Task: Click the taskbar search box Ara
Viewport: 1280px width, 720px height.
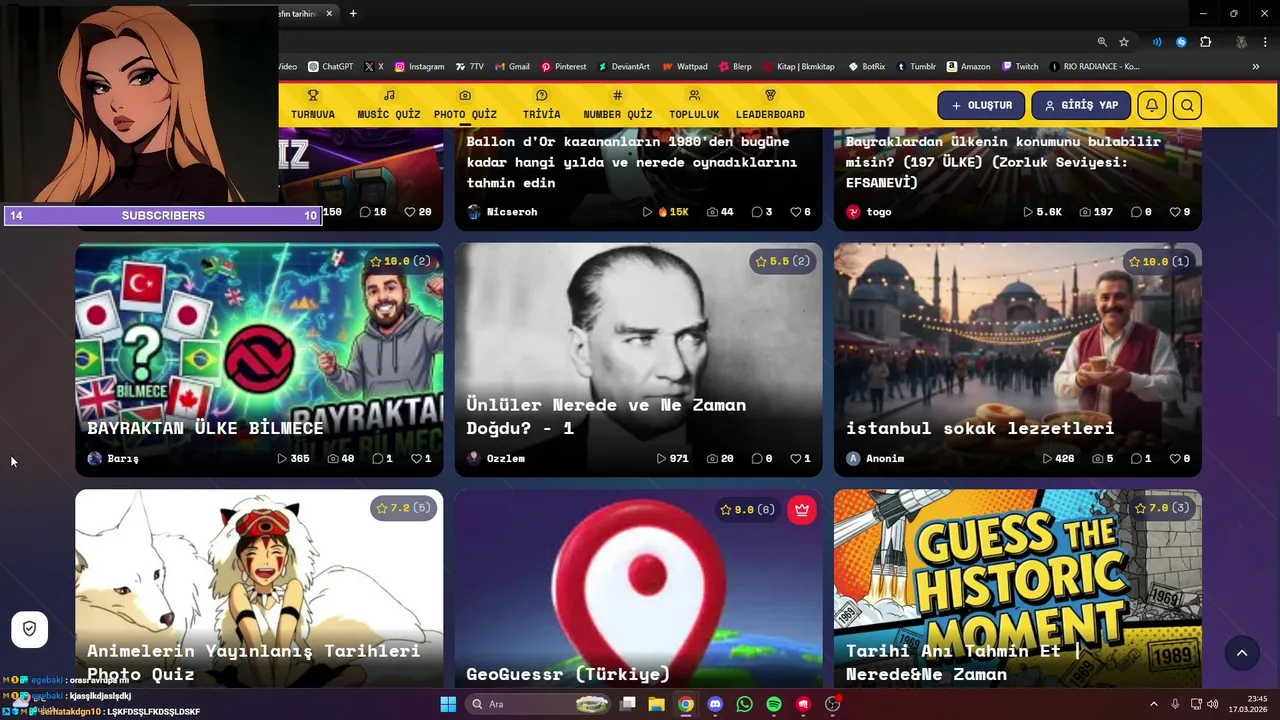Action: 538,704
